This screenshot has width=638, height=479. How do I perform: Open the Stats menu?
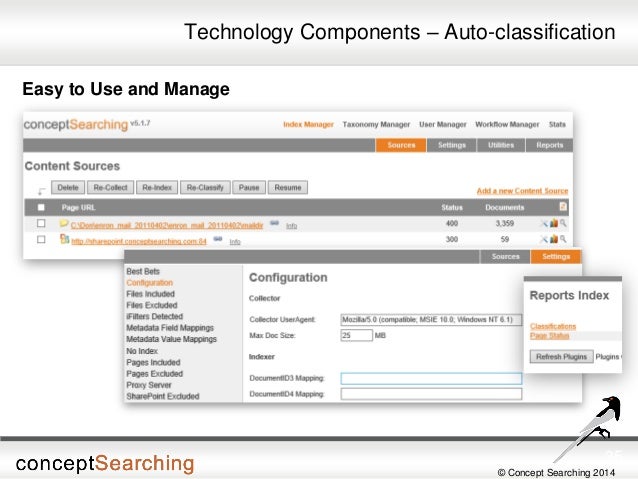pyautogui.click(x=557, y=125)
